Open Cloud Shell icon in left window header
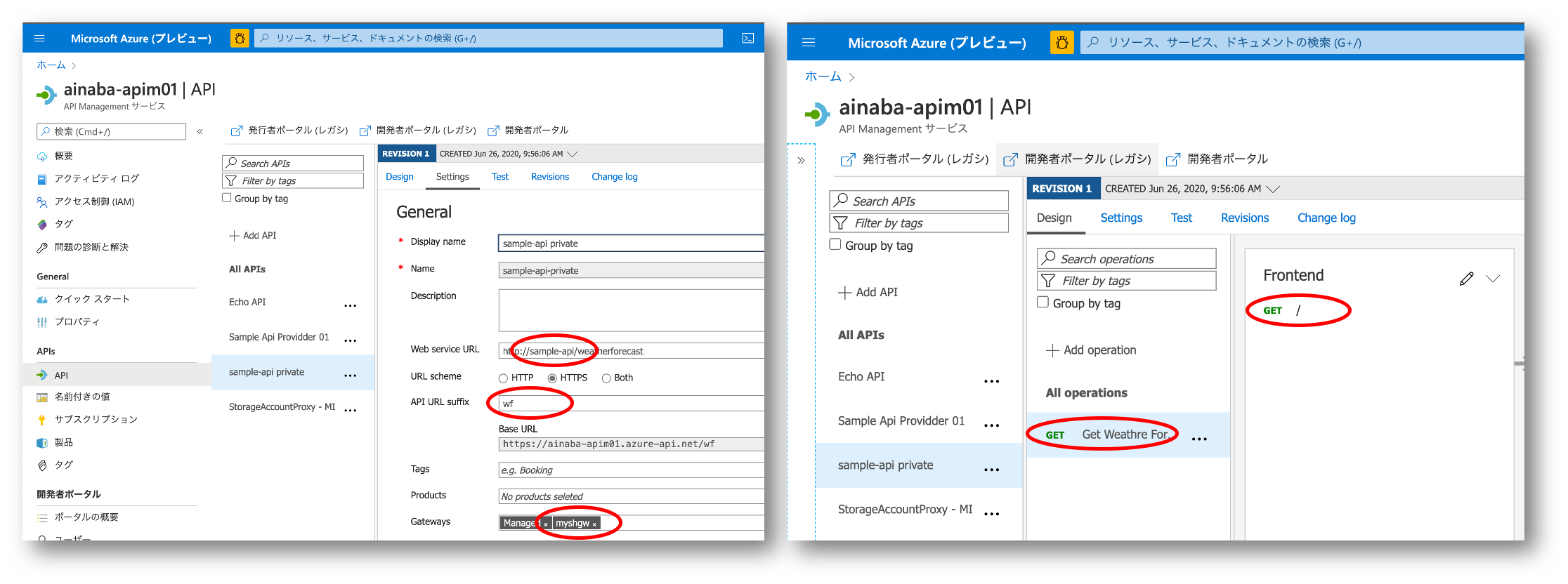Screen dimensions: 1568x584 pos(748,39)
